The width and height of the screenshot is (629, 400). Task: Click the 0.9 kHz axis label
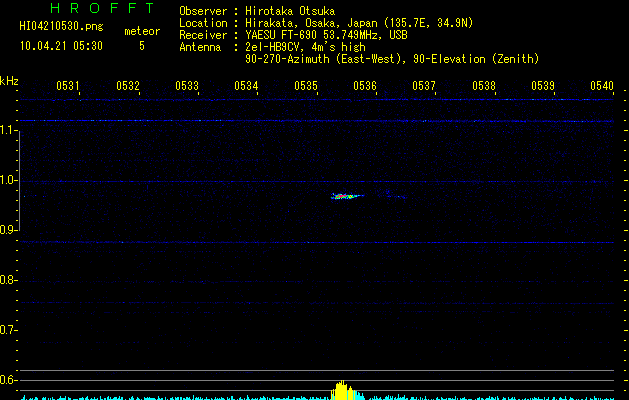[x=8, y=230]
